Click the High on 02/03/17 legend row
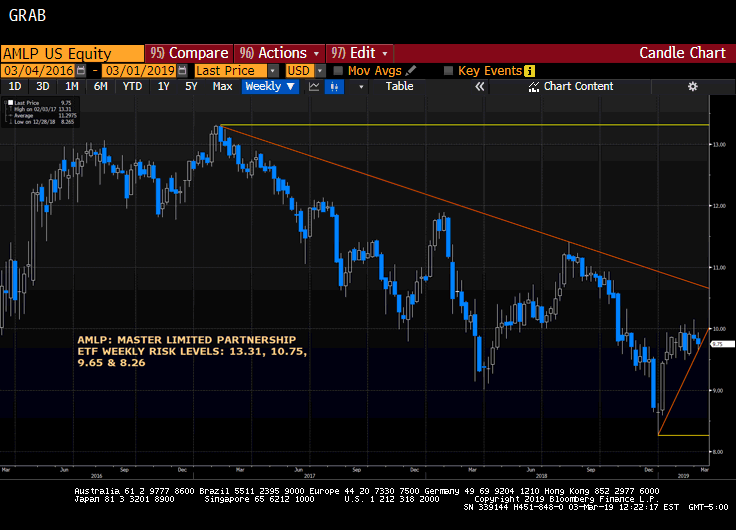 tap(42, 109)
